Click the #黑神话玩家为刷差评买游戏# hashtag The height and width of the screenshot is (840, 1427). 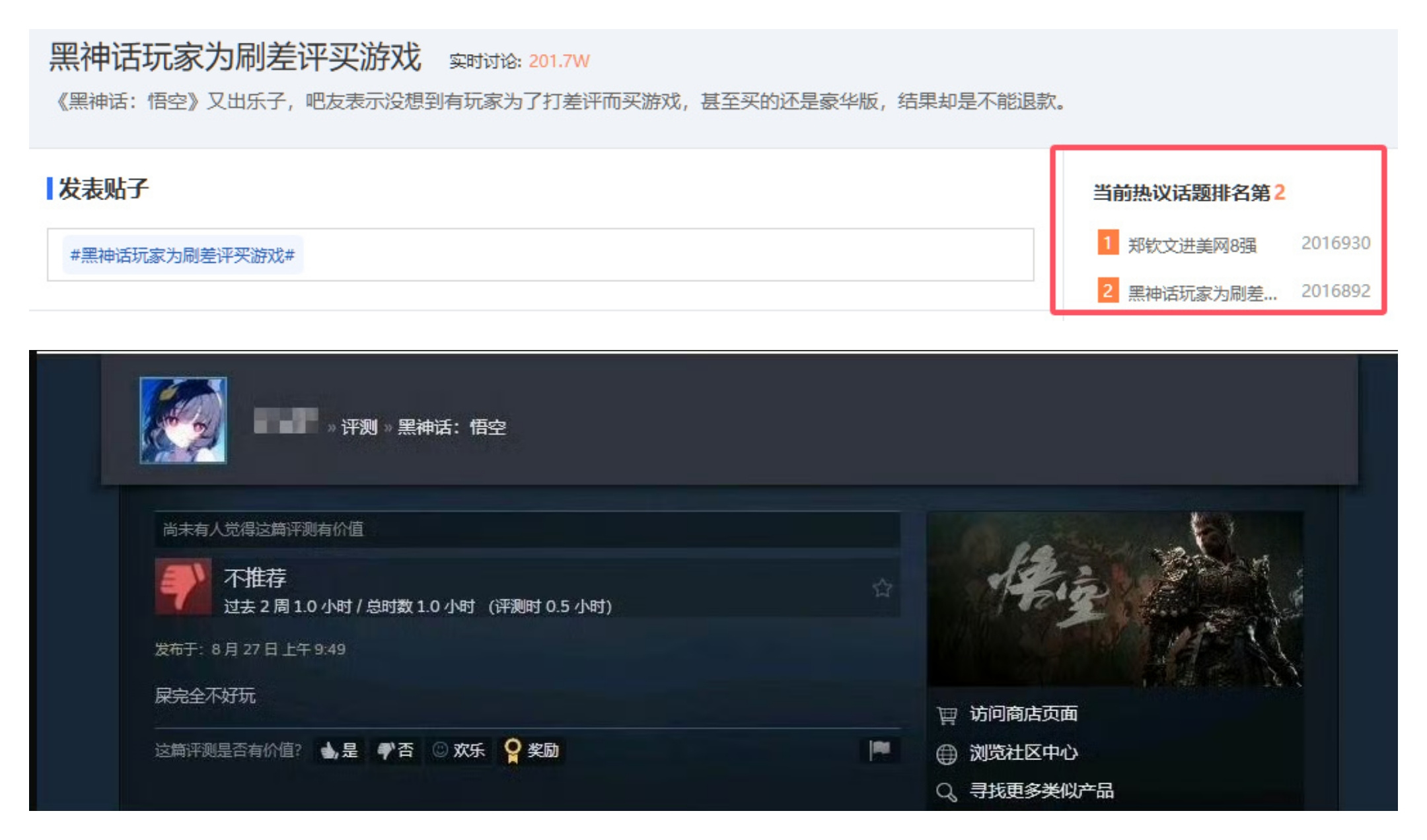pyautogui.click(x=183, y=255)
